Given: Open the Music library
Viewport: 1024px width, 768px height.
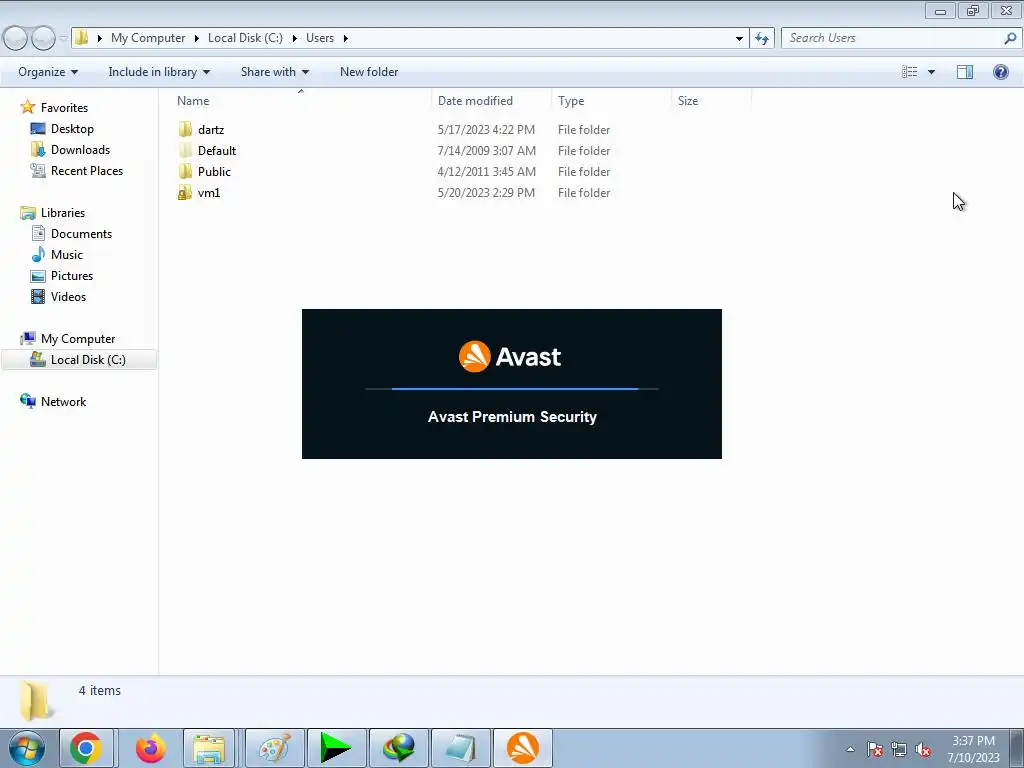Looking at the screenshot, I should click(67, 255).
